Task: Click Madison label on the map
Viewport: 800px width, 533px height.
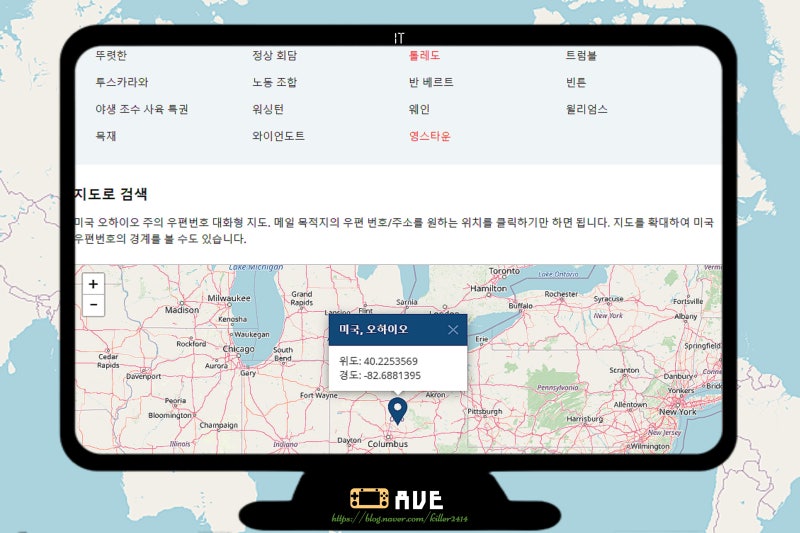Action: tap(182, 310)
